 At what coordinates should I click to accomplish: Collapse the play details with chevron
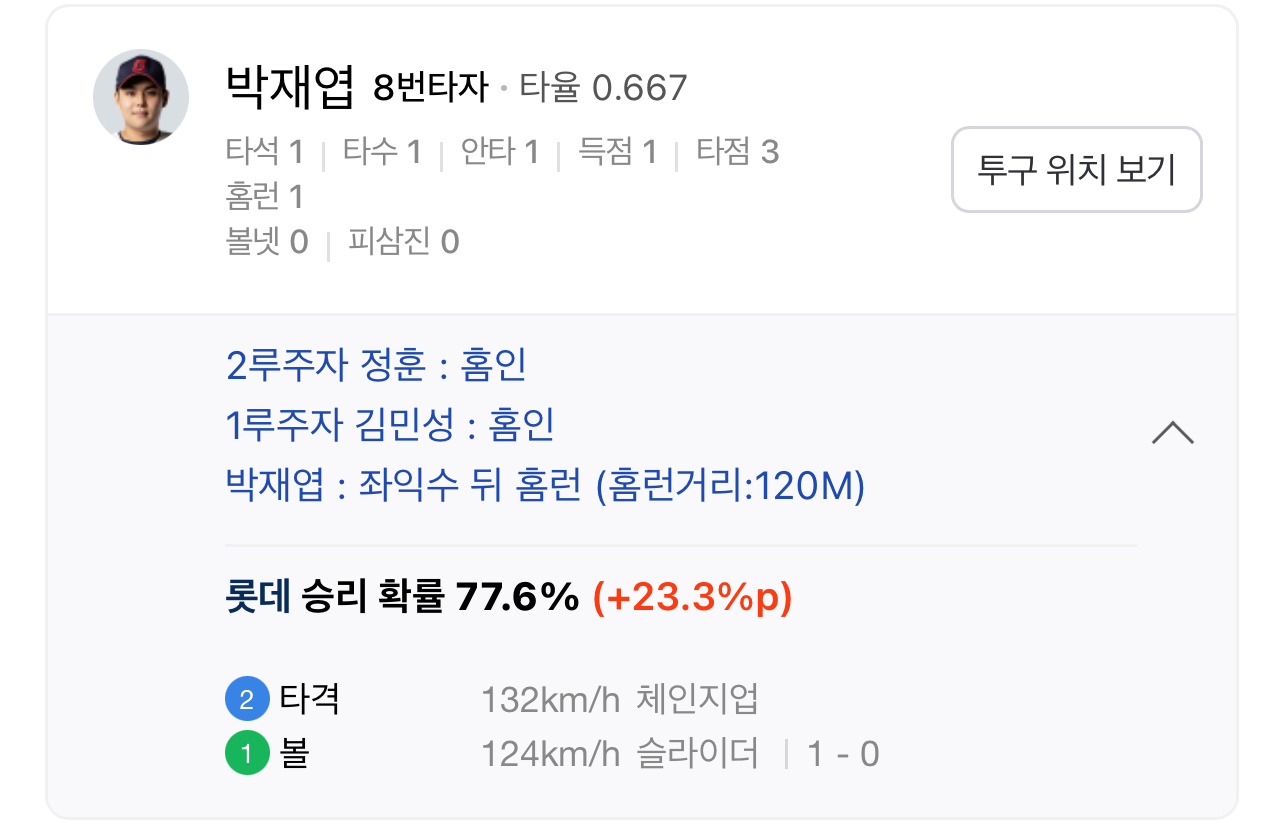tap(1173, 432)
